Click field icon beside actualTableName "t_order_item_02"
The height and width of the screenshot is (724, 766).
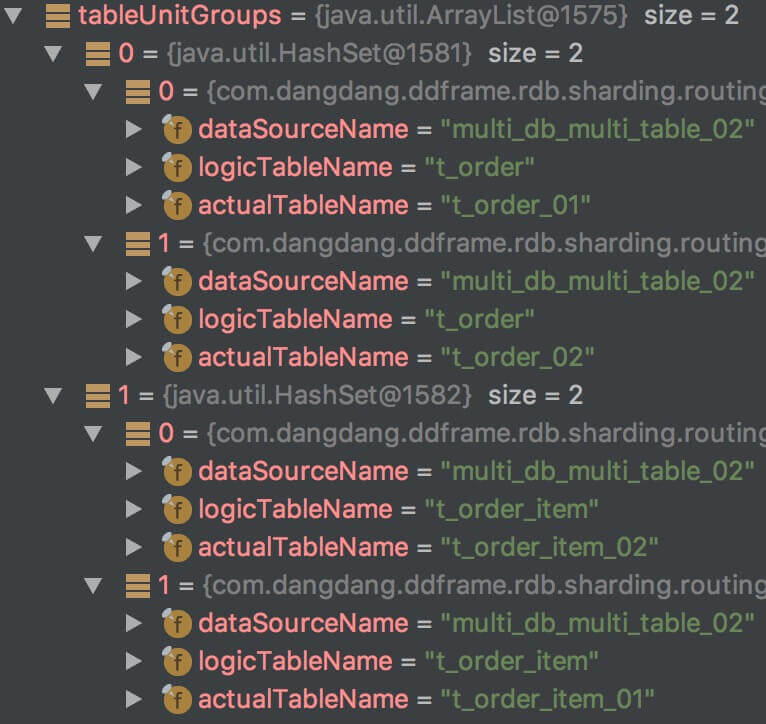pyautogui.click(x=177, y=547)
